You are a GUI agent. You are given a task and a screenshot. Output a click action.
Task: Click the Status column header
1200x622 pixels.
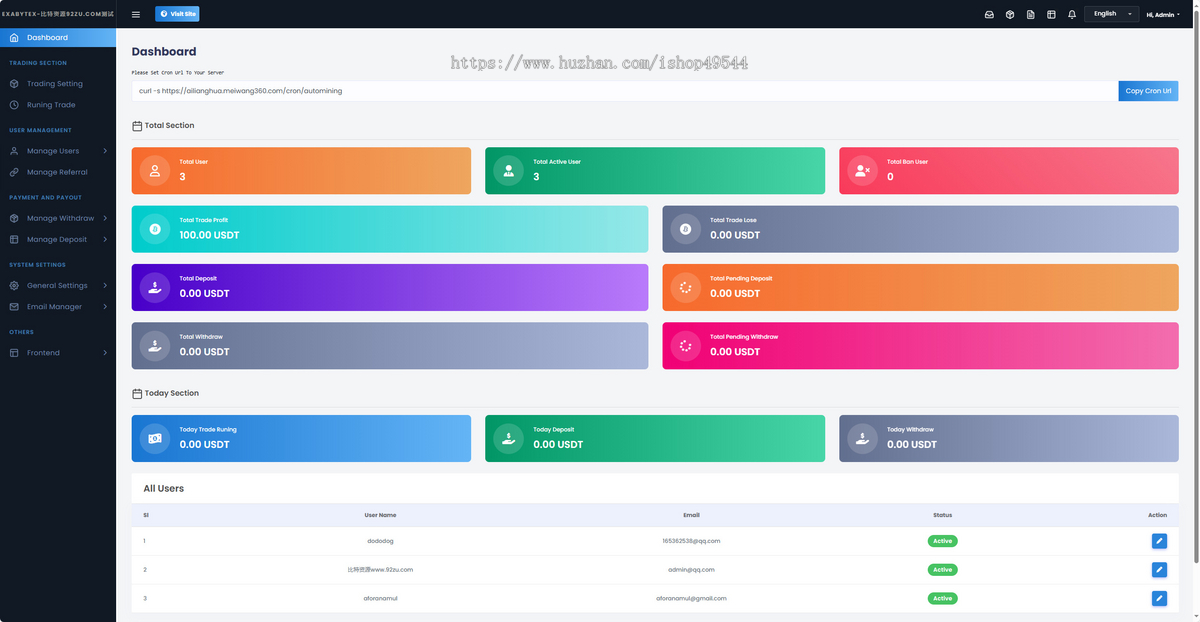tap(942, 515)
